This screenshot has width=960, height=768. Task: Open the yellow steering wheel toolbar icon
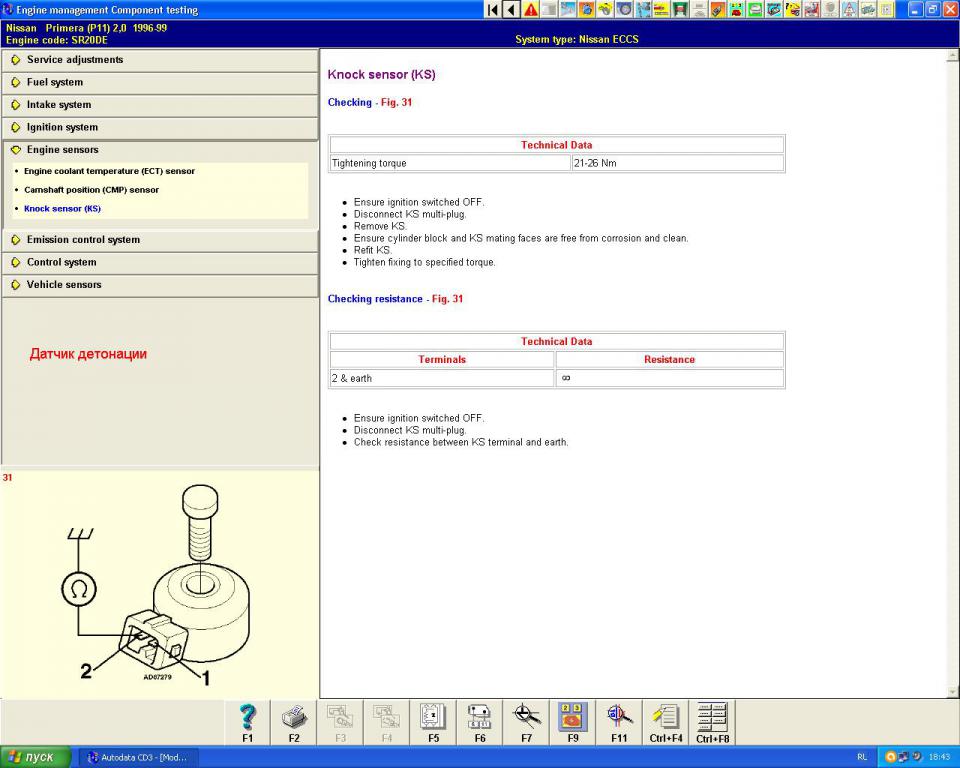pos(606,9)
